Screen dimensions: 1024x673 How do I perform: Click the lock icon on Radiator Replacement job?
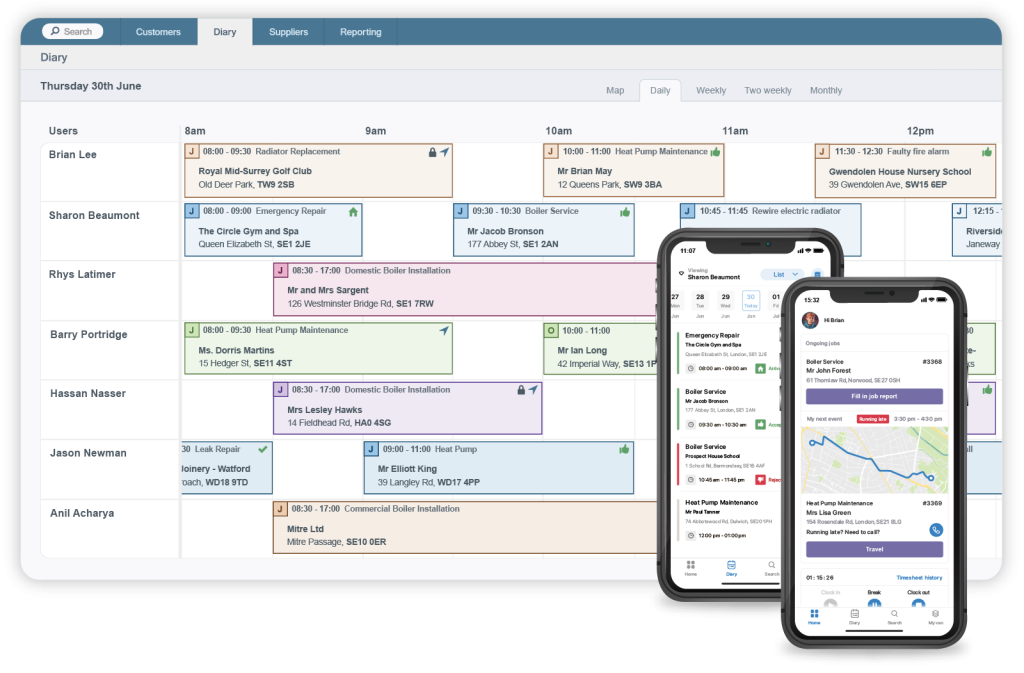click(431, 152)
